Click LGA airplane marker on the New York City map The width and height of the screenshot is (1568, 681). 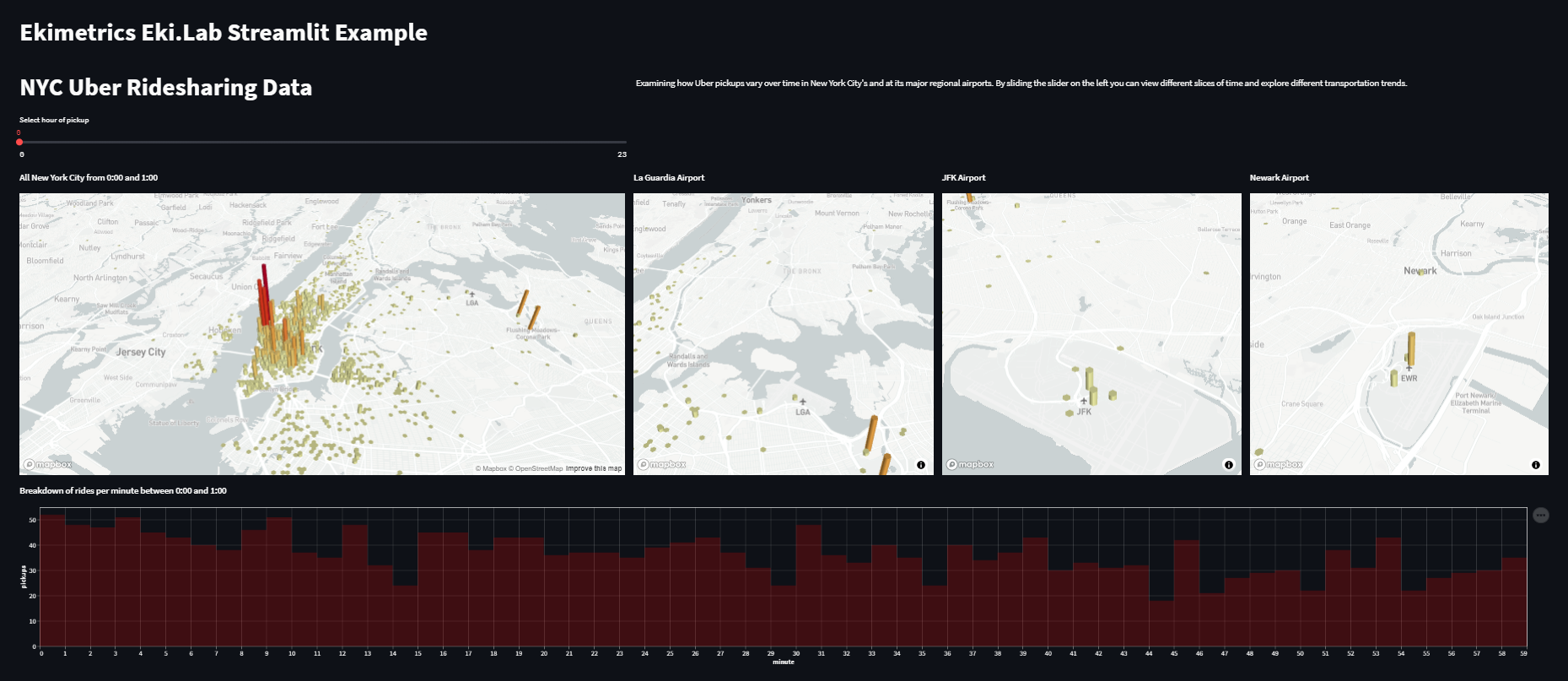pos(472,295)
